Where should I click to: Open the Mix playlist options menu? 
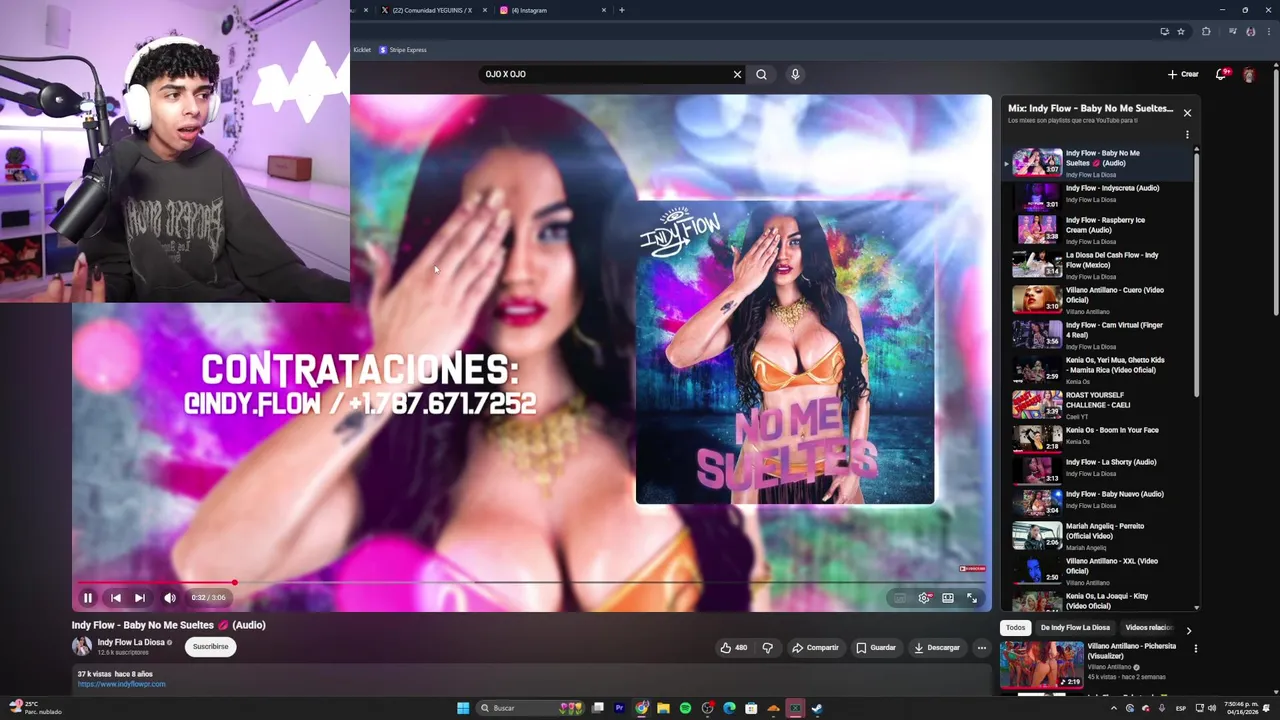1187,134
